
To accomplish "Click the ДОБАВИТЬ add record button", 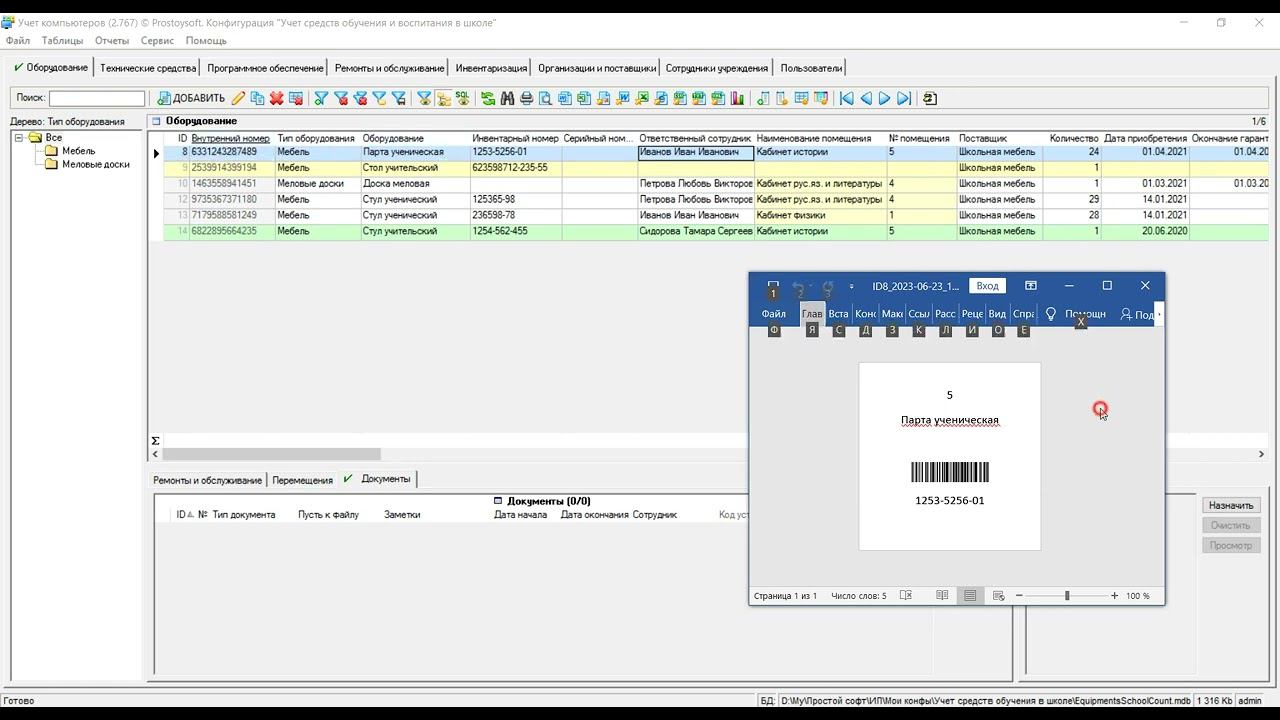I will (192, 98).
